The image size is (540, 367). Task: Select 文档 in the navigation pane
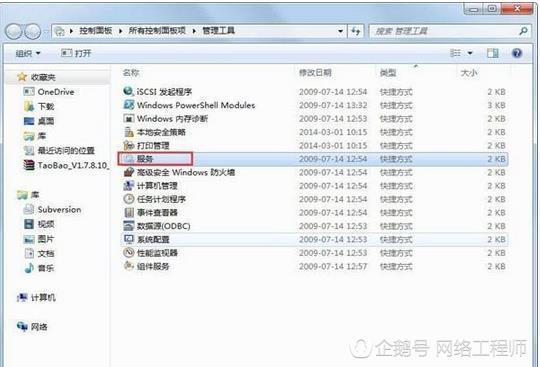point(46,253)
